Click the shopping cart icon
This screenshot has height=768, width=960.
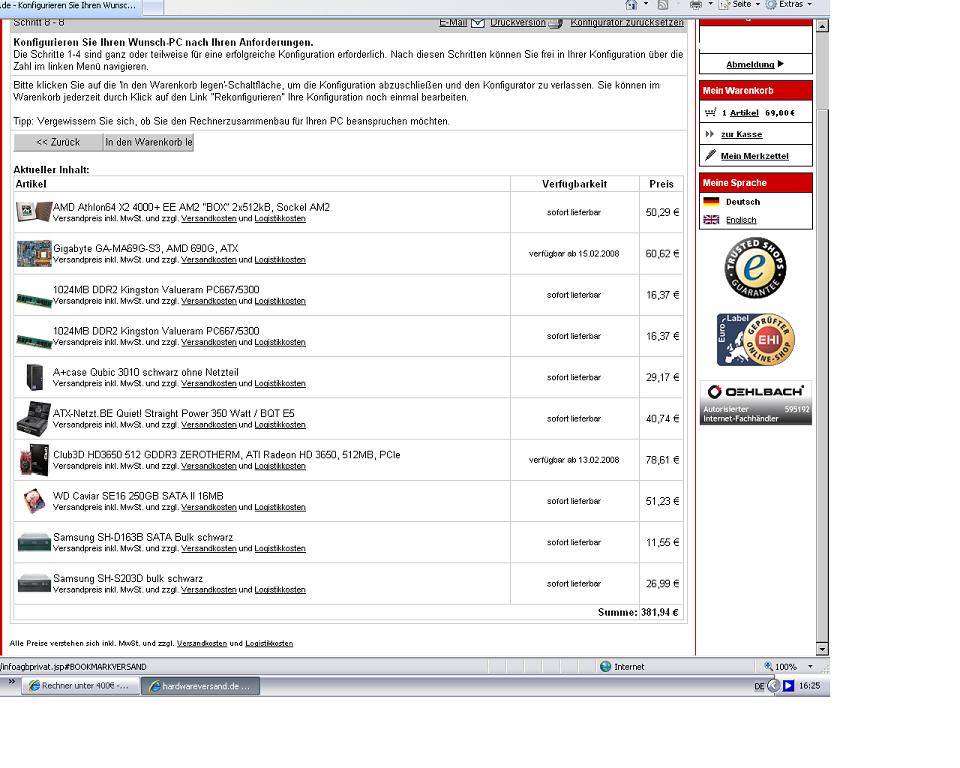pyautogui.click(x=710, y=113)
